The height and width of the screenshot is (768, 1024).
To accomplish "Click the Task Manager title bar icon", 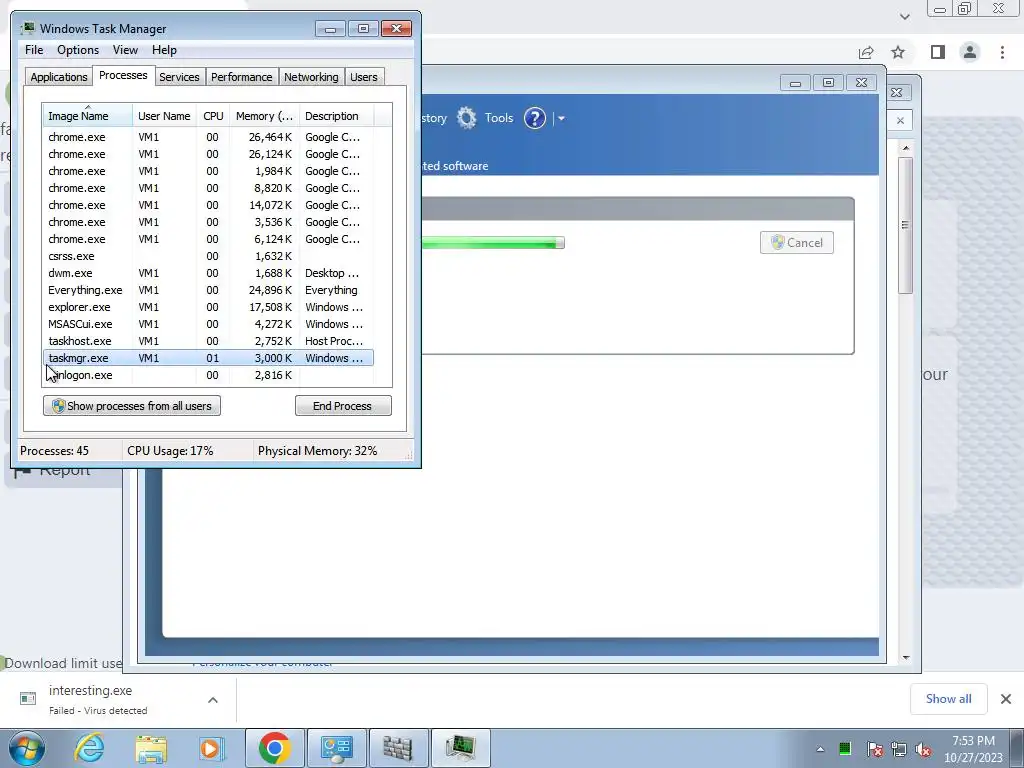I will [x=28, y=29].
